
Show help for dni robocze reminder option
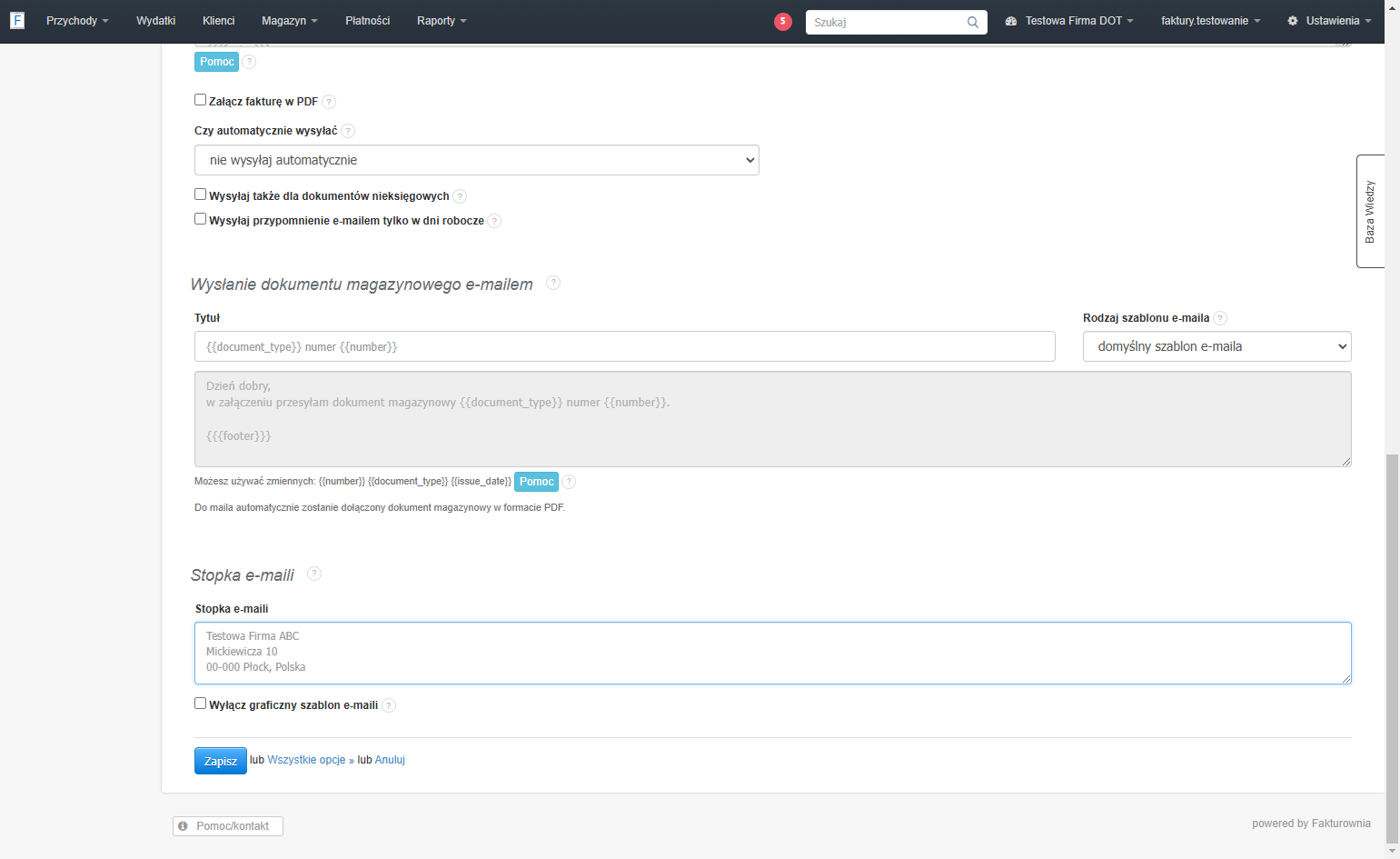tap(494, 221)
